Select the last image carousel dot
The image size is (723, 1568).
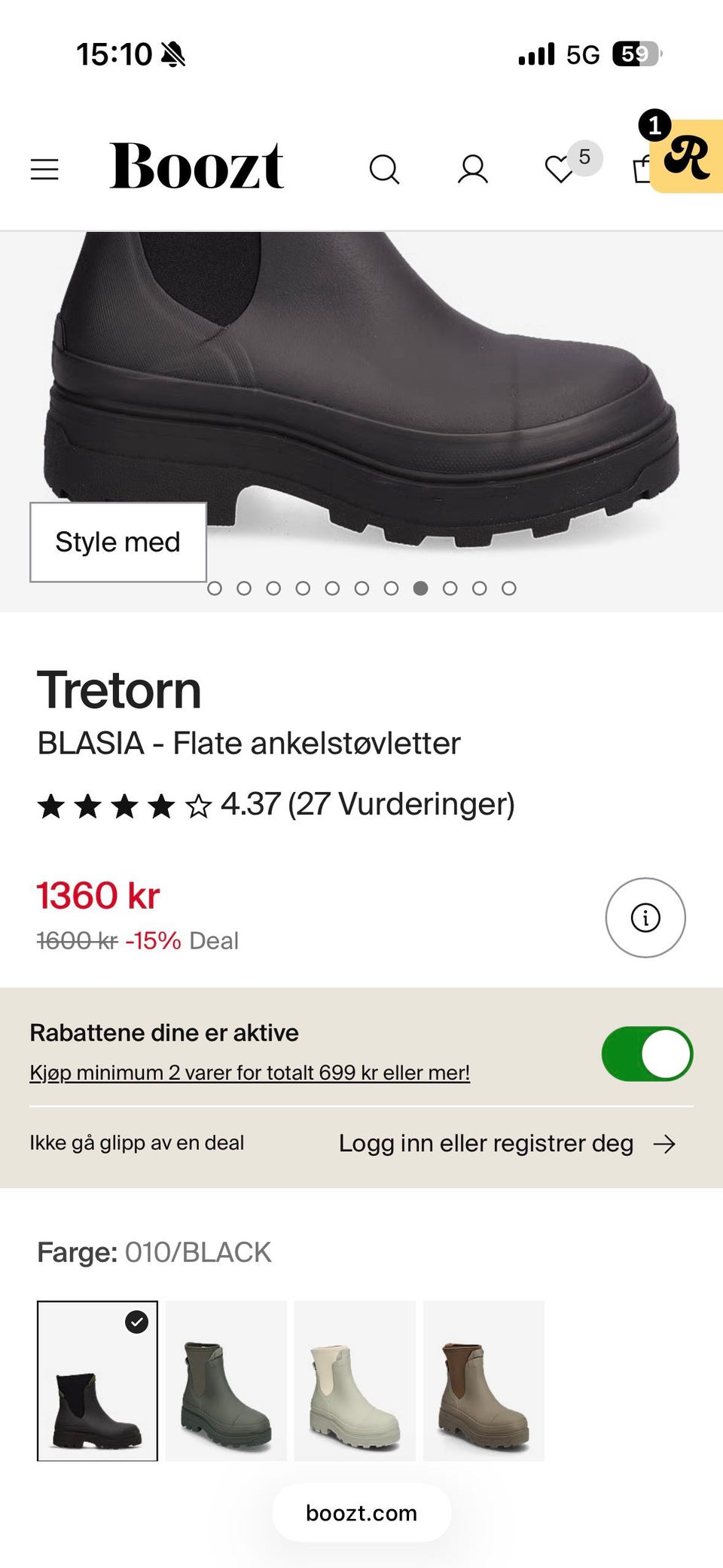(x=509, y=588)
